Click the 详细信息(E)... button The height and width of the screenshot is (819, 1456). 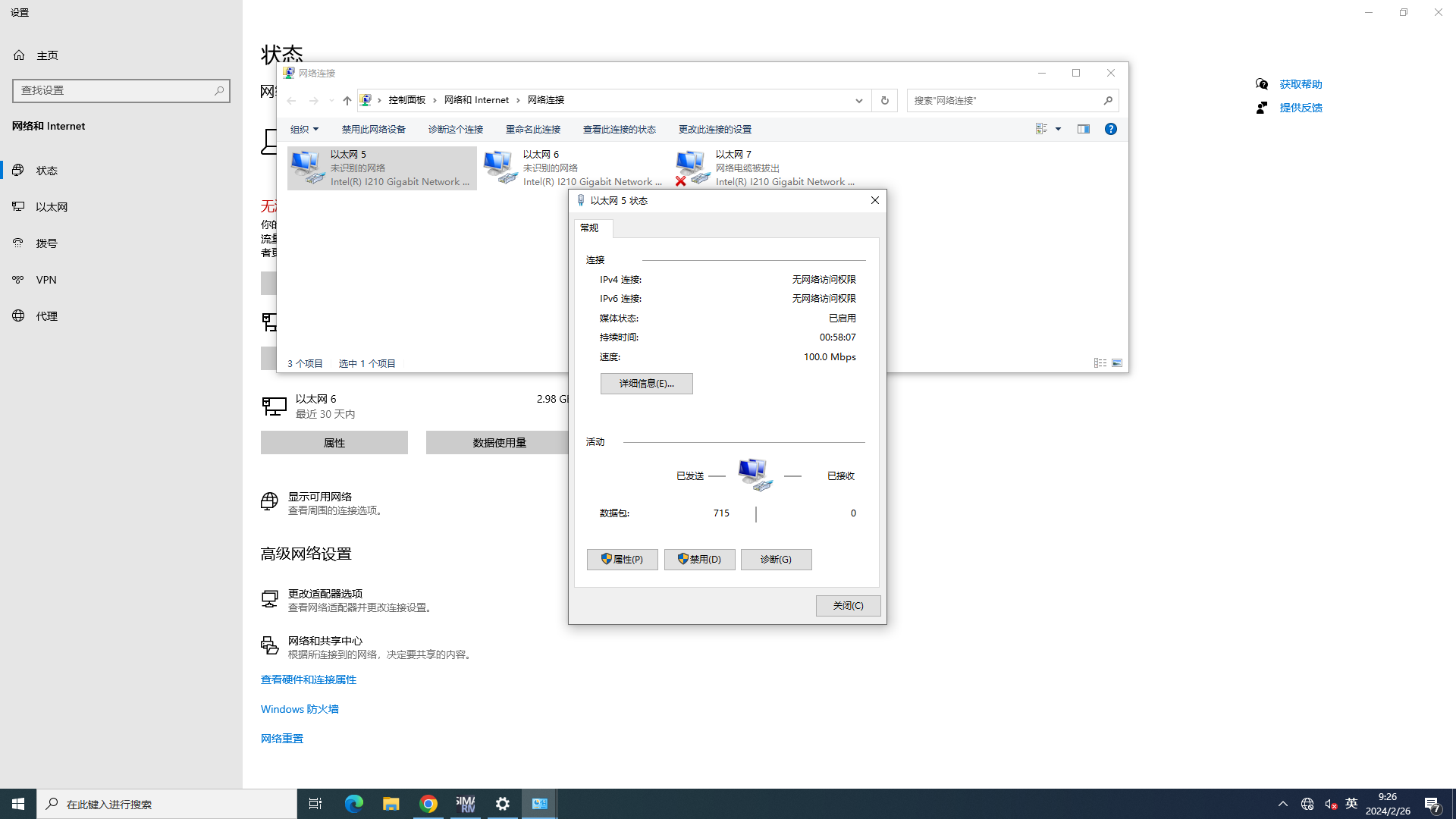tap(646, 384)
